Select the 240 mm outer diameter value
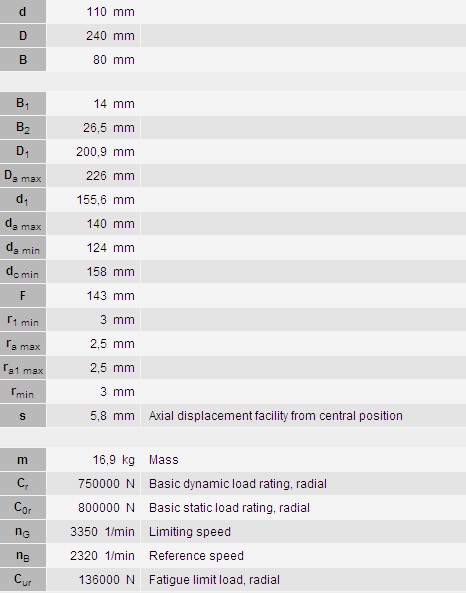 (x=110, y=36)
